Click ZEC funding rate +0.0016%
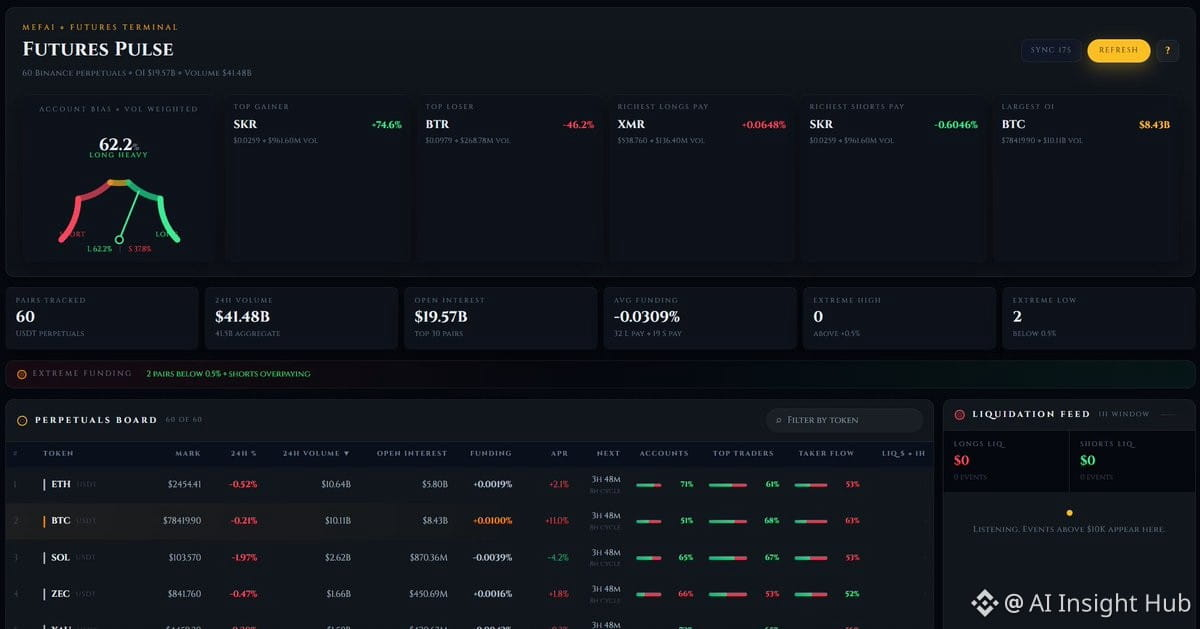1200x629 pixels. 491,594
